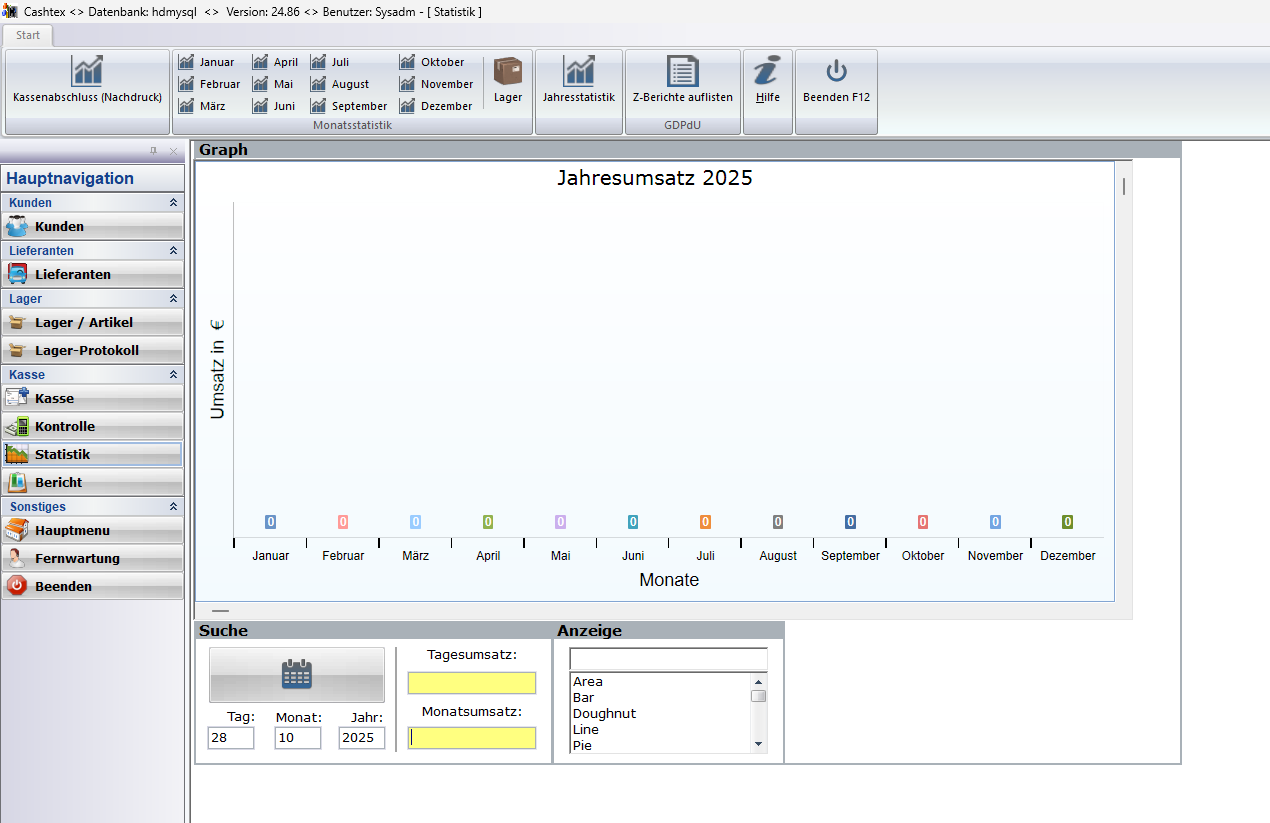Image resolution: width=1270 pixels, height=823 pixels.
Task: Open Kassenabschluss (Nachdruck) chart icon
Action: [87, 71]
